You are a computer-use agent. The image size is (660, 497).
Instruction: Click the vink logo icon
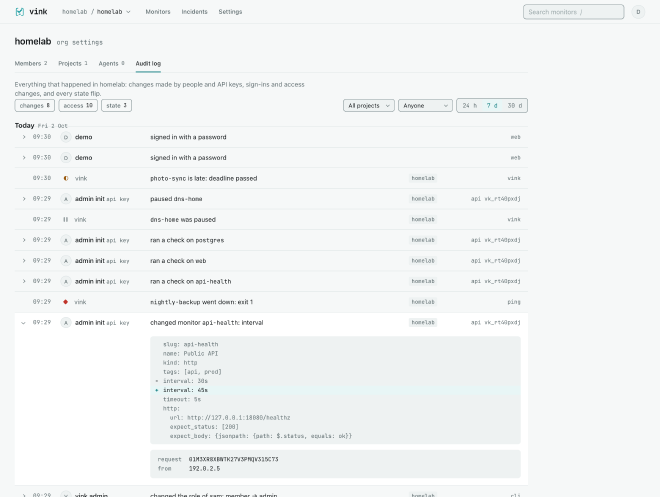tap(19, 12)
